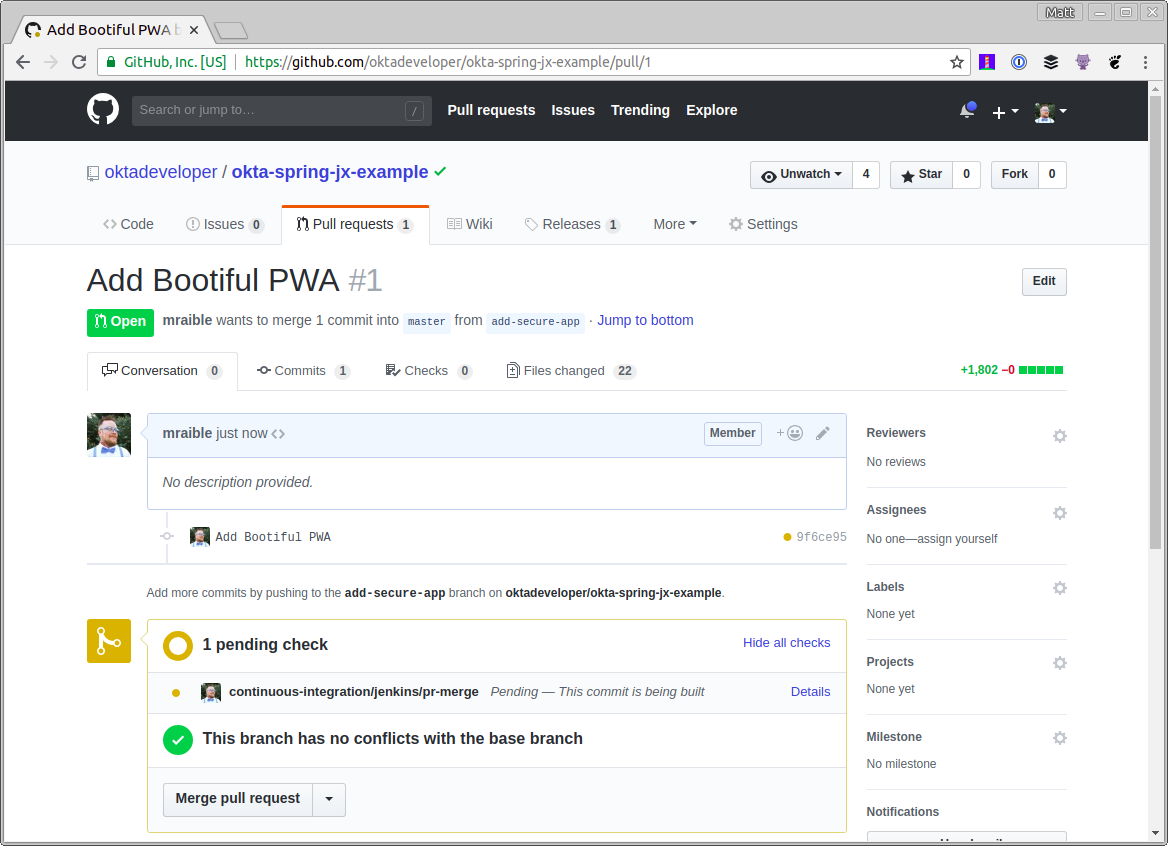Add emoji reaction to comment
1168x846 pixels.
pos(790,433)
